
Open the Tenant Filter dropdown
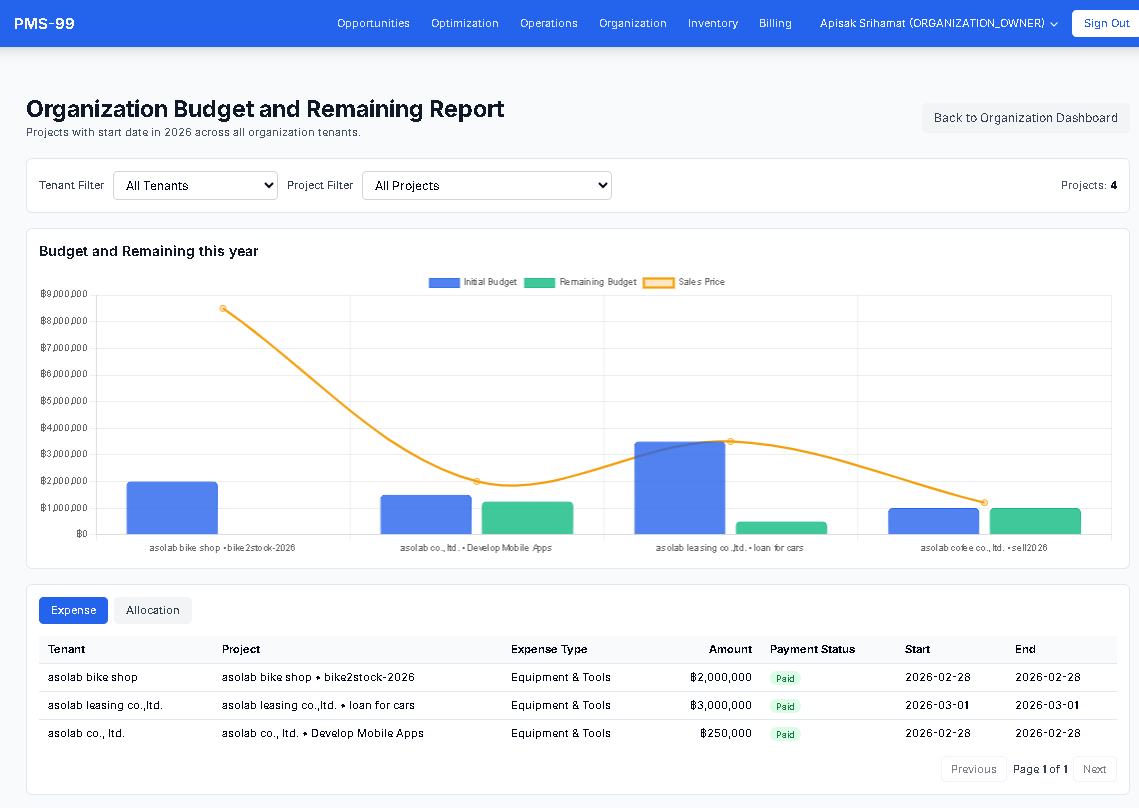195,185
